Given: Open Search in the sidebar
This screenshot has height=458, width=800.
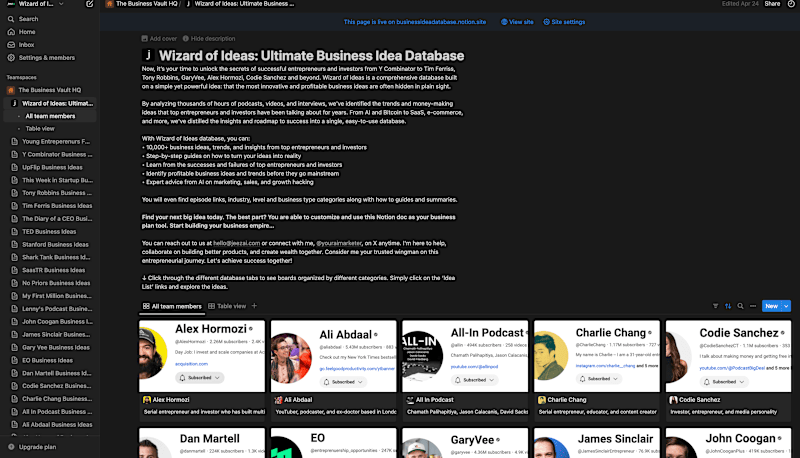Looking at the screenshot, I should 49,19.
